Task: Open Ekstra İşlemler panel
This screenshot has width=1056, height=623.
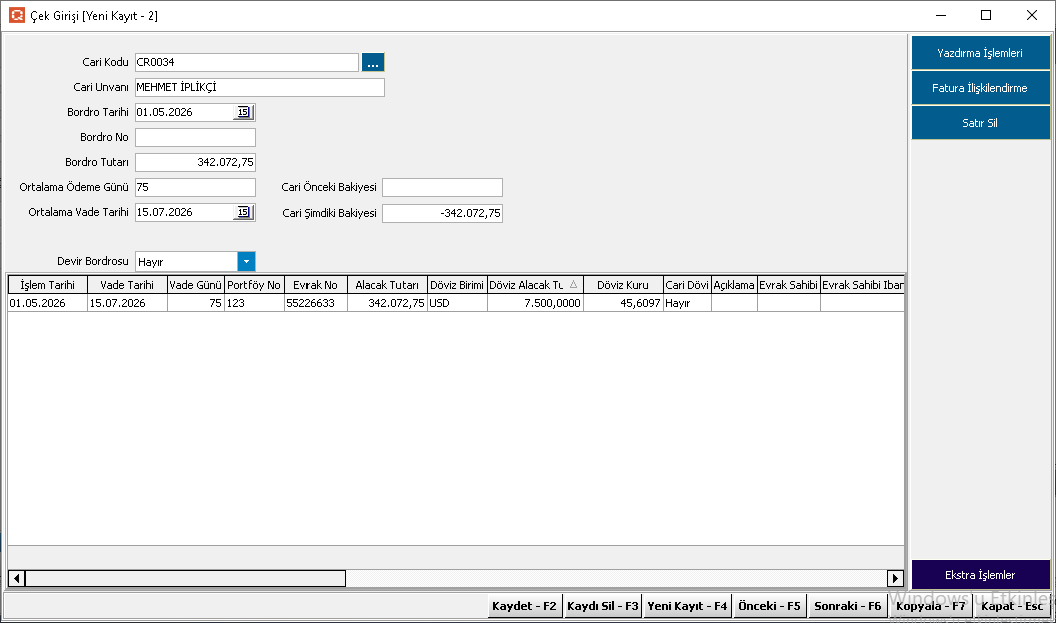Action: click(x=980, y=575)
